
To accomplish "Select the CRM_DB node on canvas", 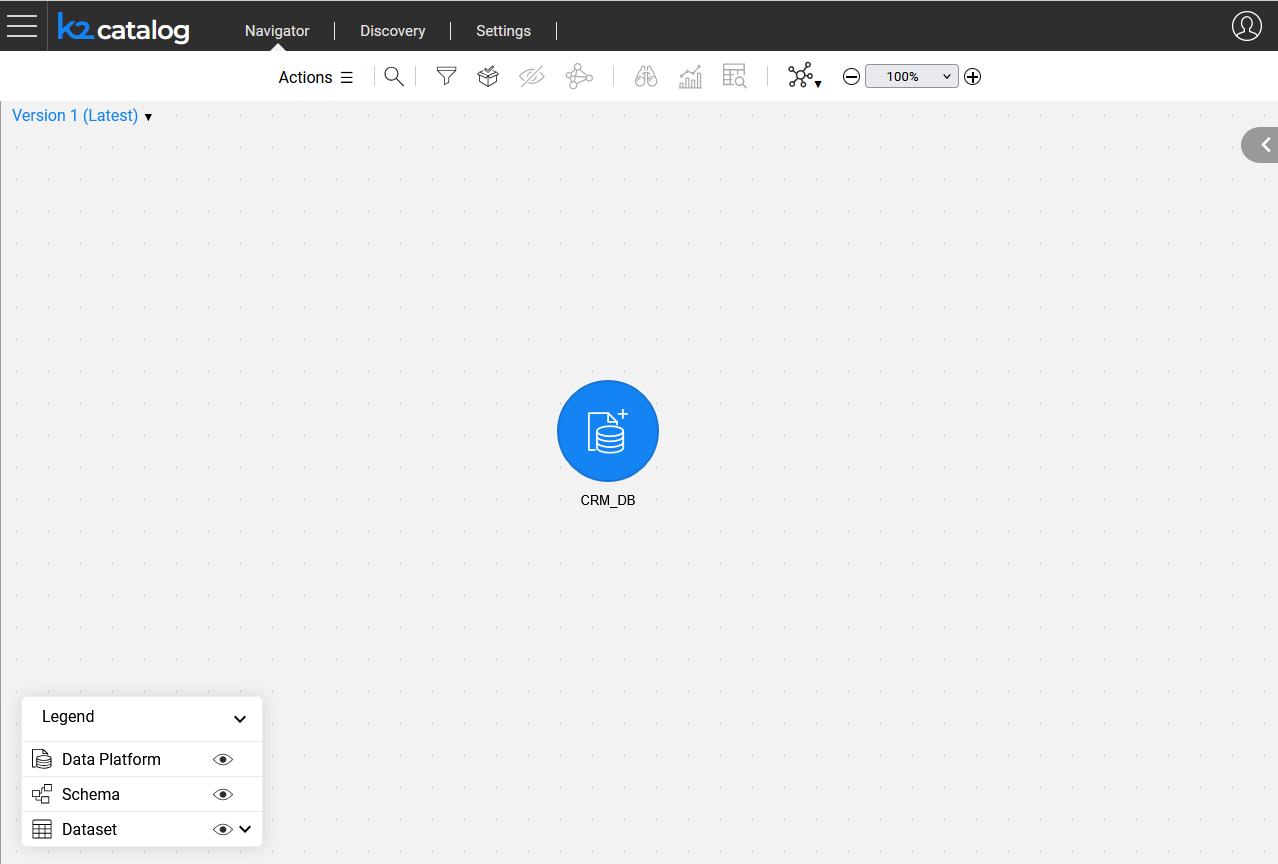I will 608,431.
